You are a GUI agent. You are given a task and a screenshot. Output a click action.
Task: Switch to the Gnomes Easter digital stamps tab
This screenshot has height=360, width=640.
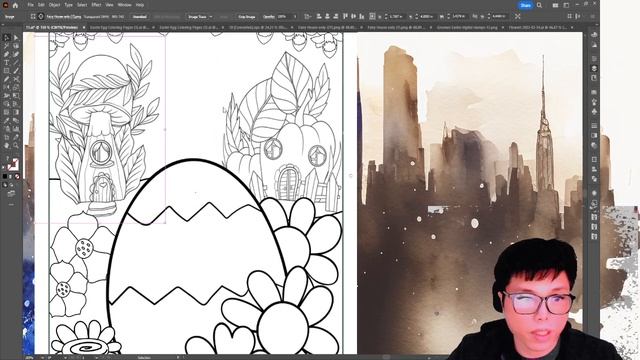point(467,27)
